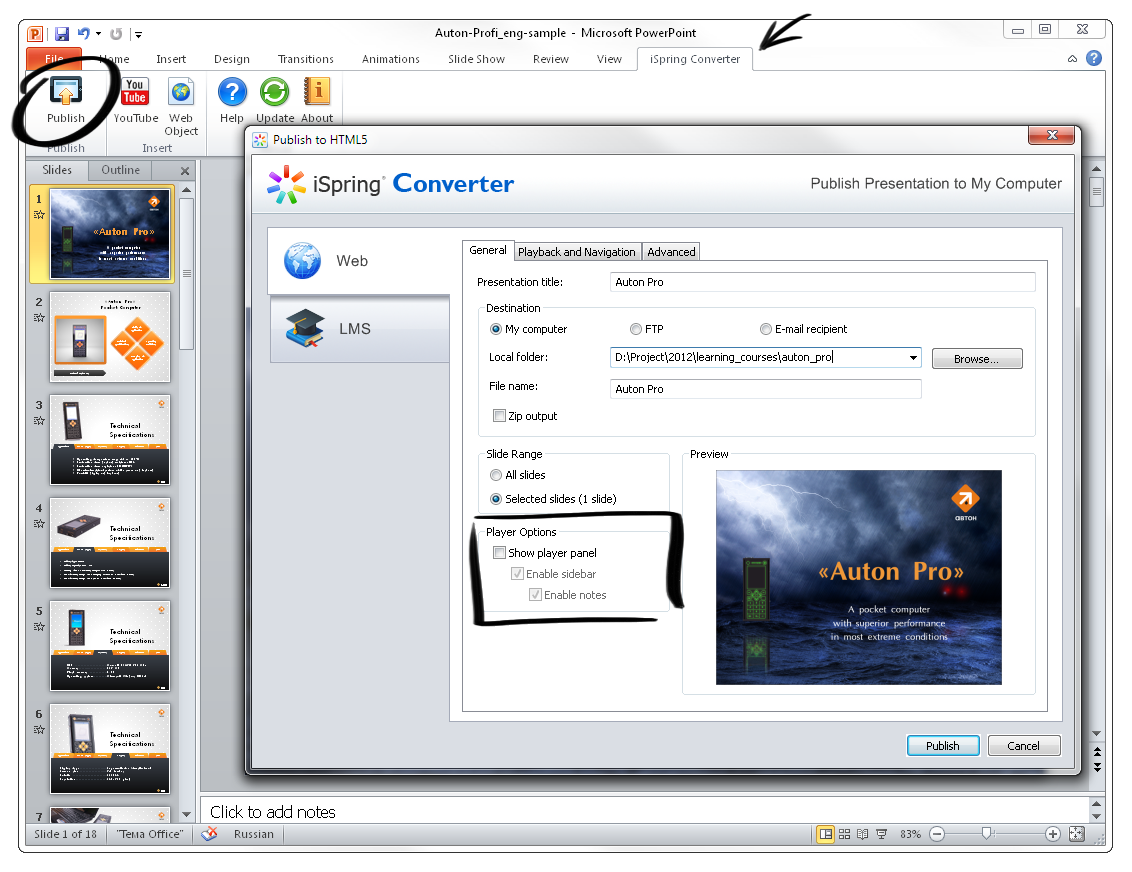Close the Publish to HTML5 dialog
1132x872 pixels.
(x=1052, y=135)
